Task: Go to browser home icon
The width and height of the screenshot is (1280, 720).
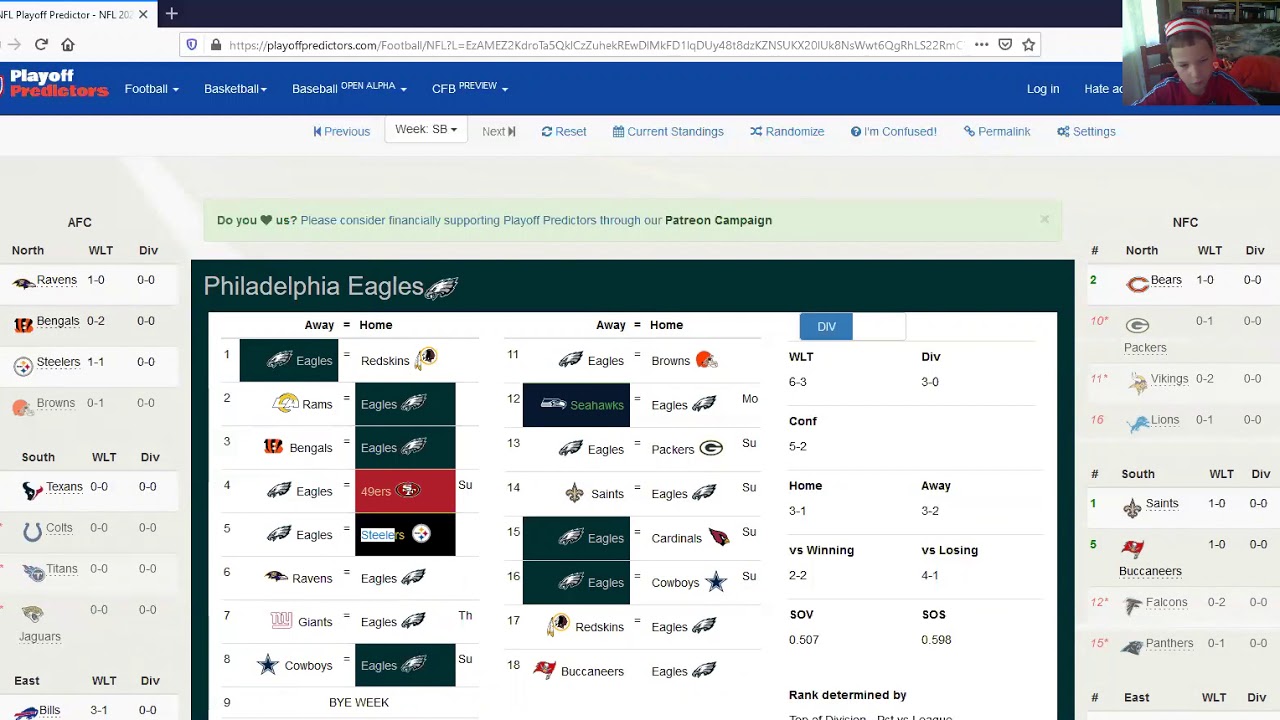Action: [68, 44]
